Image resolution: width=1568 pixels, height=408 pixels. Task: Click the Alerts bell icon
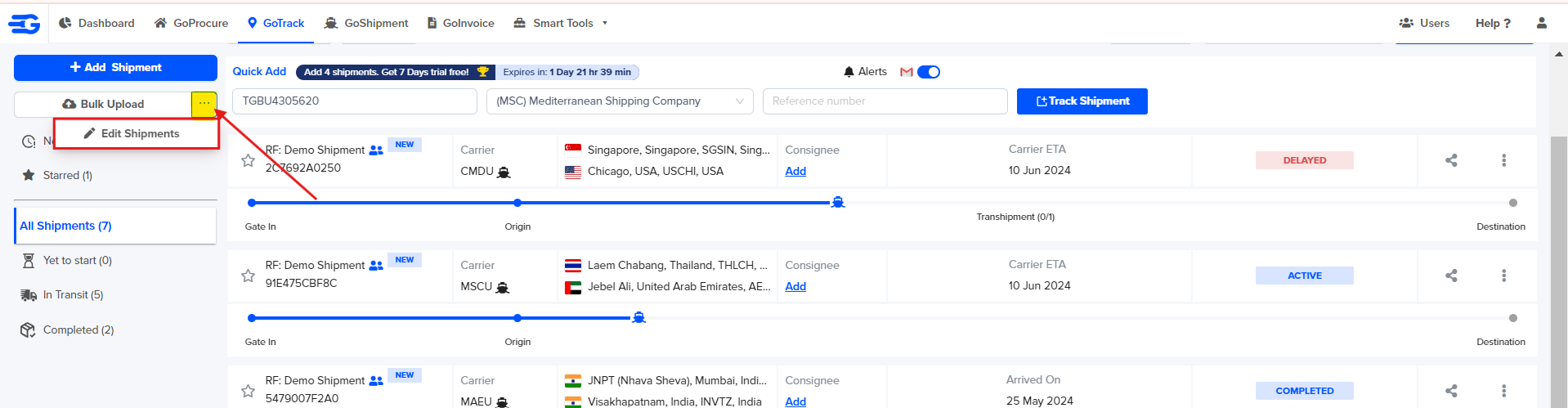point(849,72)
